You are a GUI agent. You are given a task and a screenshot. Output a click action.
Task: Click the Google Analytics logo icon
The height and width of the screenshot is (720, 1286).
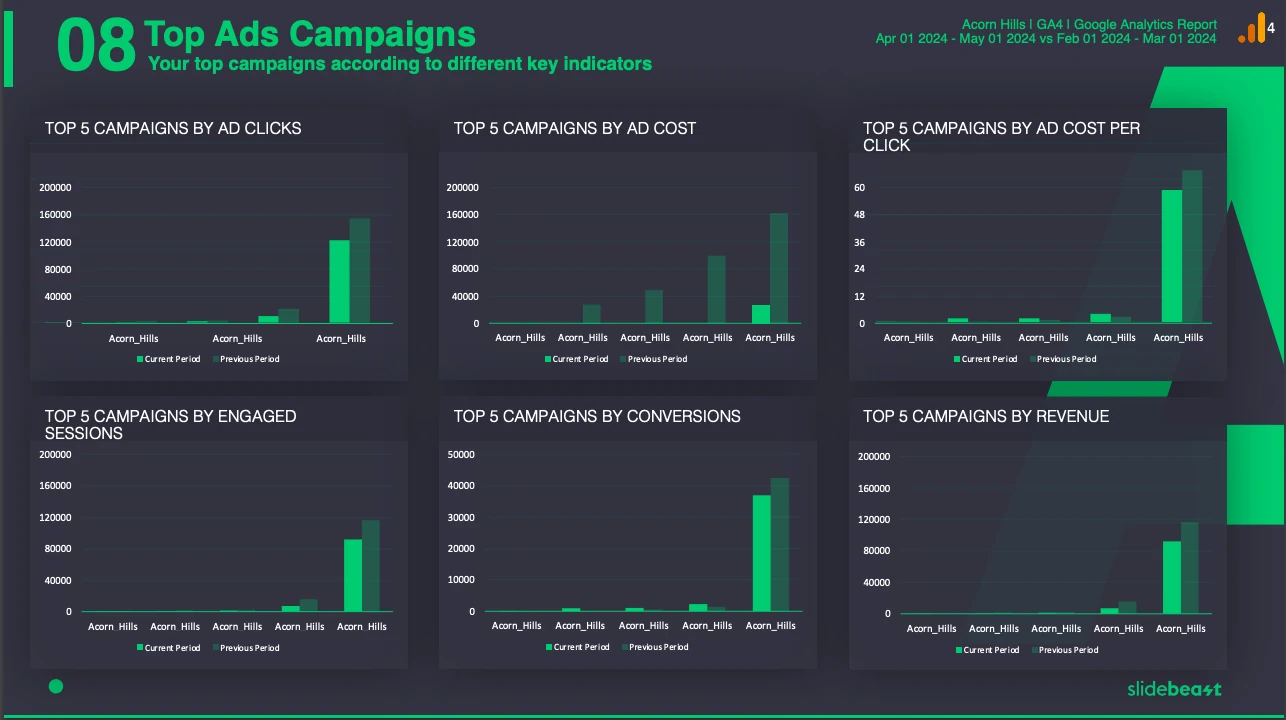[x=1251, y=30]
